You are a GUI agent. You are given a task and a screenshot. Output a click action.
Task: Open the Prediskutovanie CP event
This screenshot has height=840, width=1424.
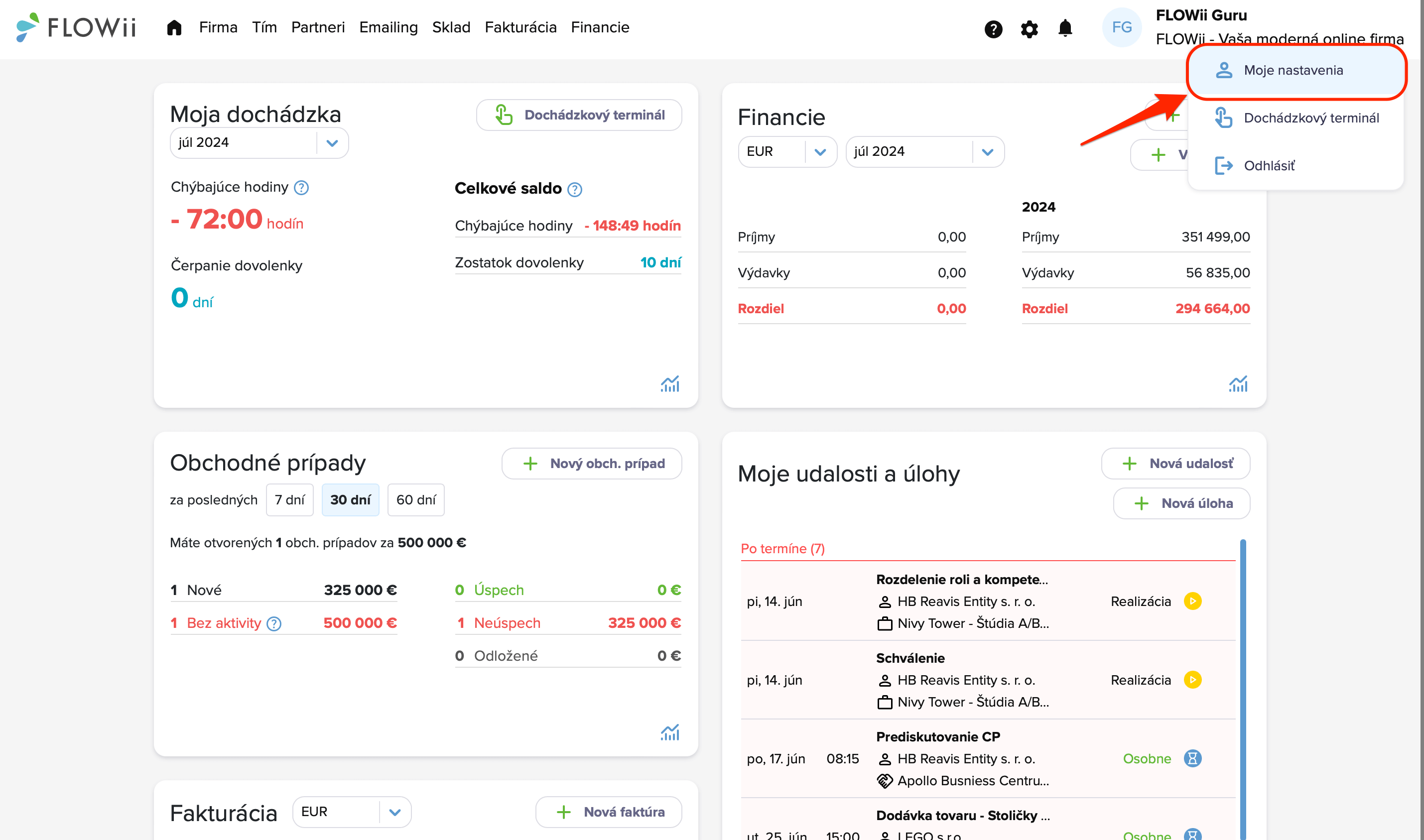coord(938,736)
